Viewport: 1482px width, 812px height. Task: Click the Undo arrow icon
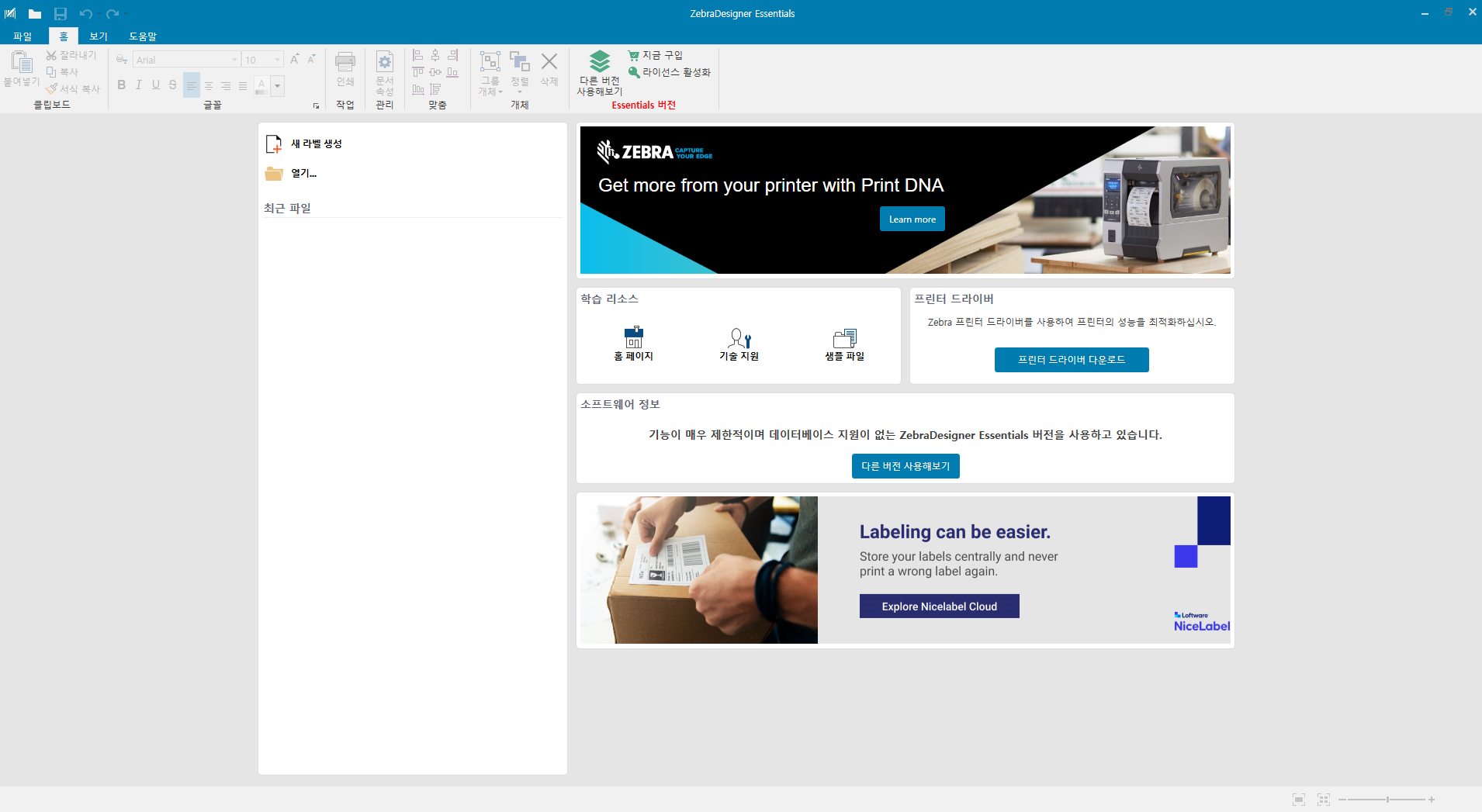(86, 14)
